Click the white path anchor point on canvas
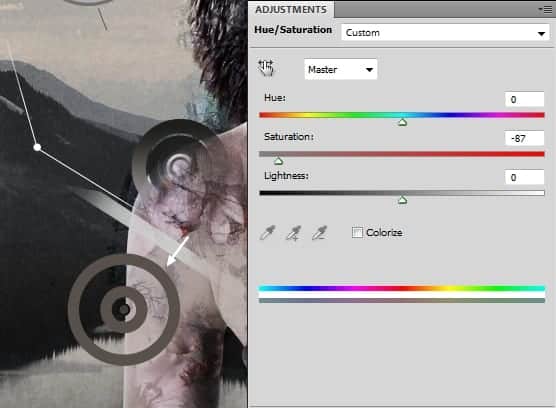Screen dimensions: 556x408 tap(37, 147)
